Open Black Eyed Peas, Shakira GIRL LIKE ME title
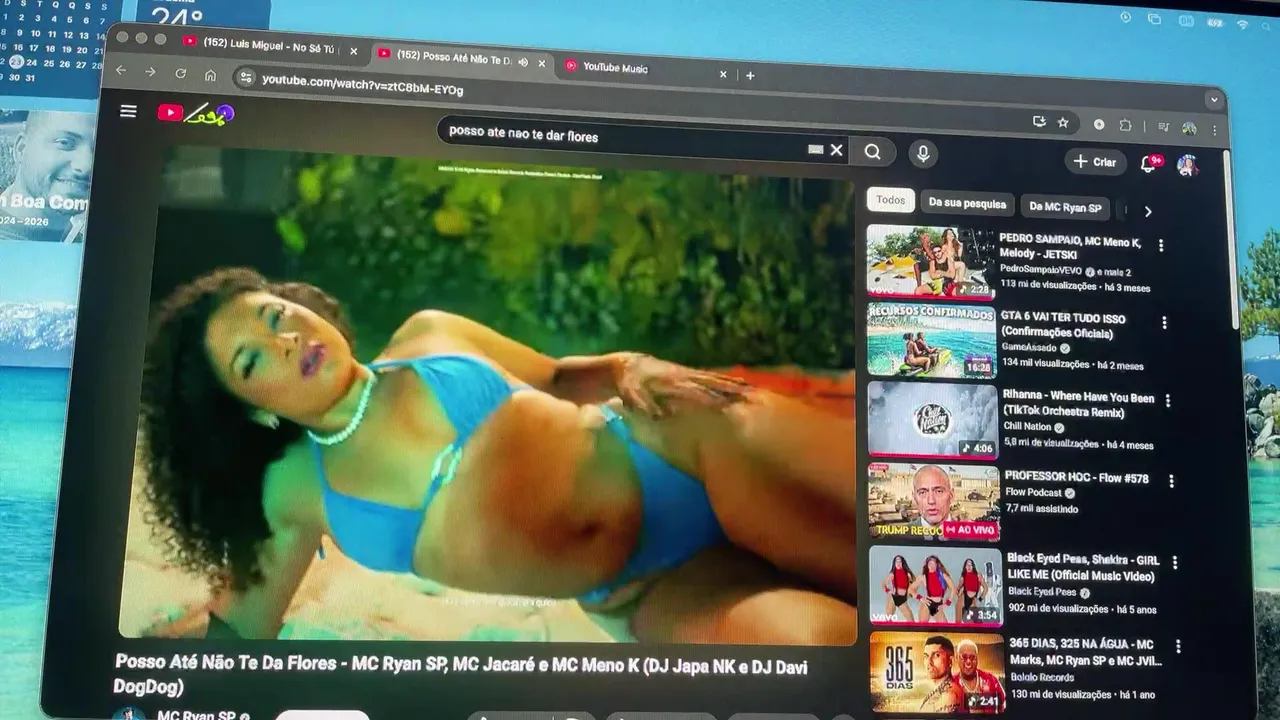 tap(1083, 567)
